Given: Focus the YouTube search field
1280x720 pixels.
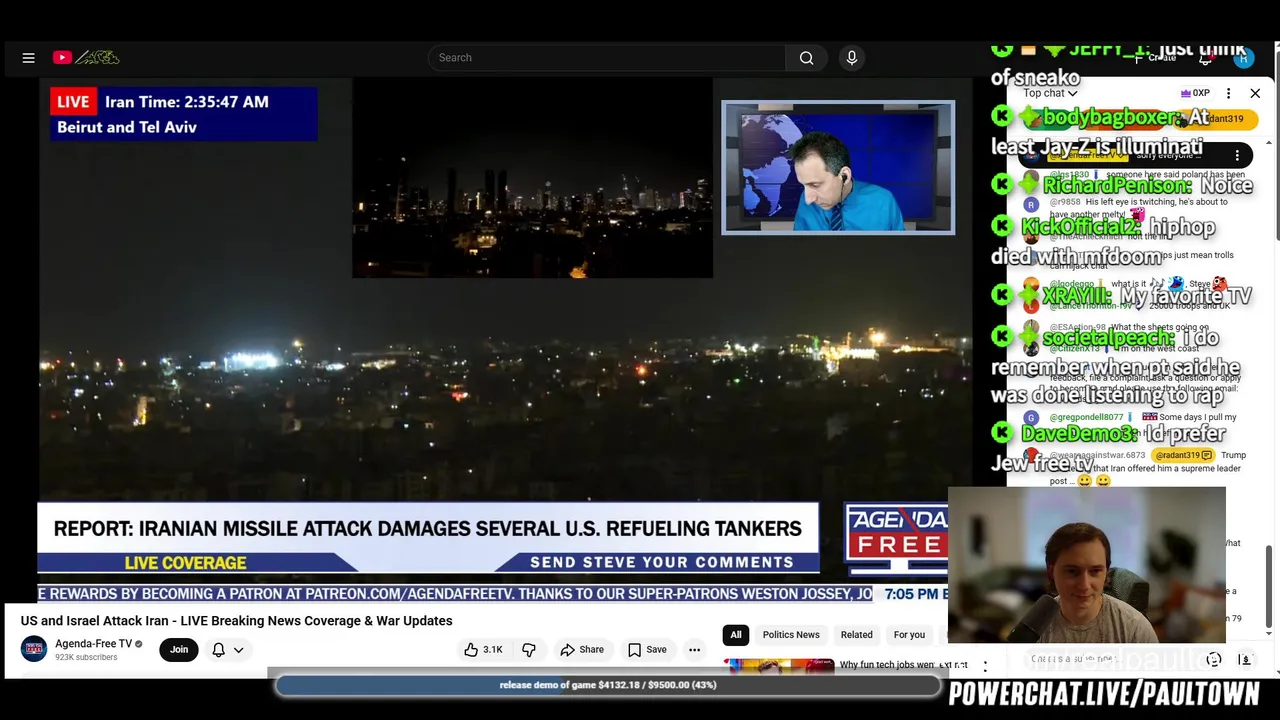Looking at the screenshot, I should (x=607, y=58).
